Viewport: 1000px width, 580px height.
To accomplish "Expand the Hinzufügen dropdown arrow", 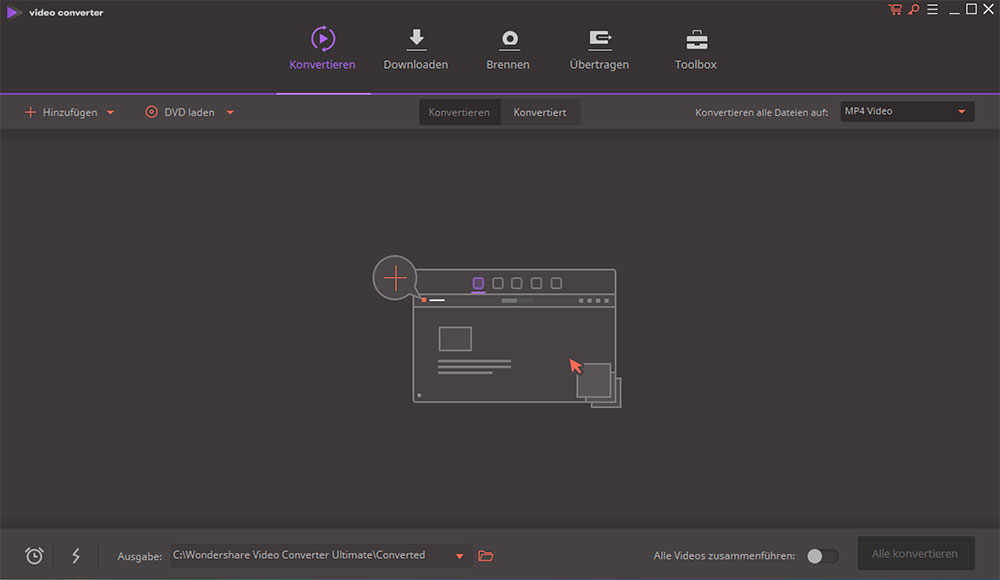I will point(110,113).
